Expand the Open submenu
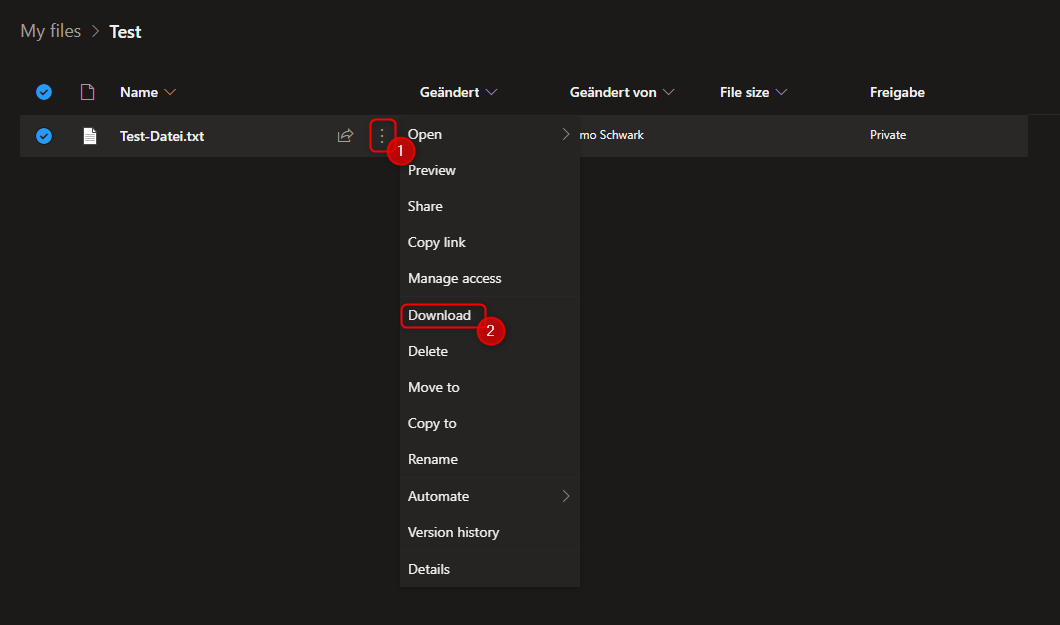Image resolution: width=1060 pixels, height=625 pixels. coord(566,134)
